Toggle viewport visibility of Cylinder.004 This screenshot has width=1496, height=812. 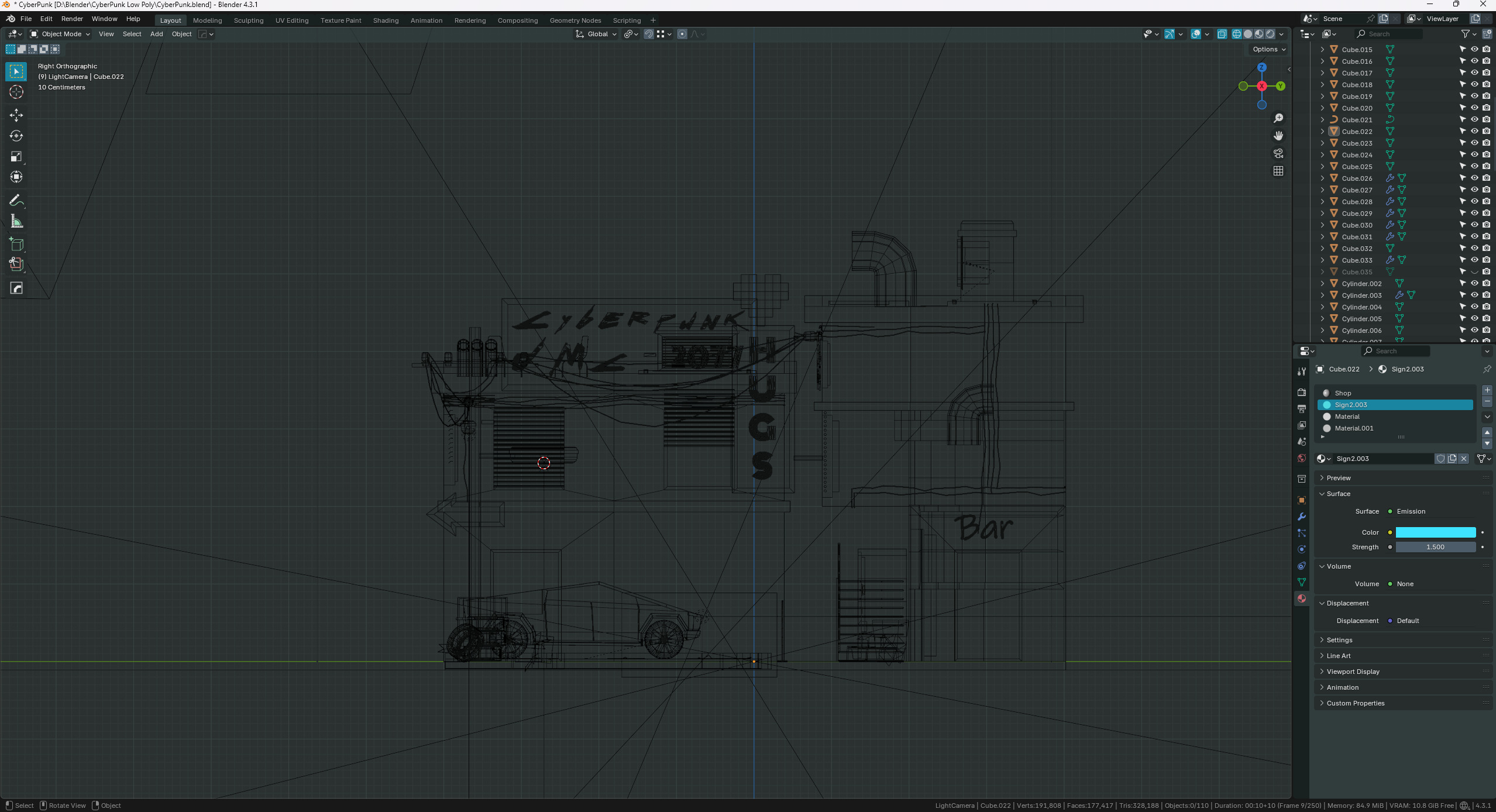click(x=1474, y=307)
